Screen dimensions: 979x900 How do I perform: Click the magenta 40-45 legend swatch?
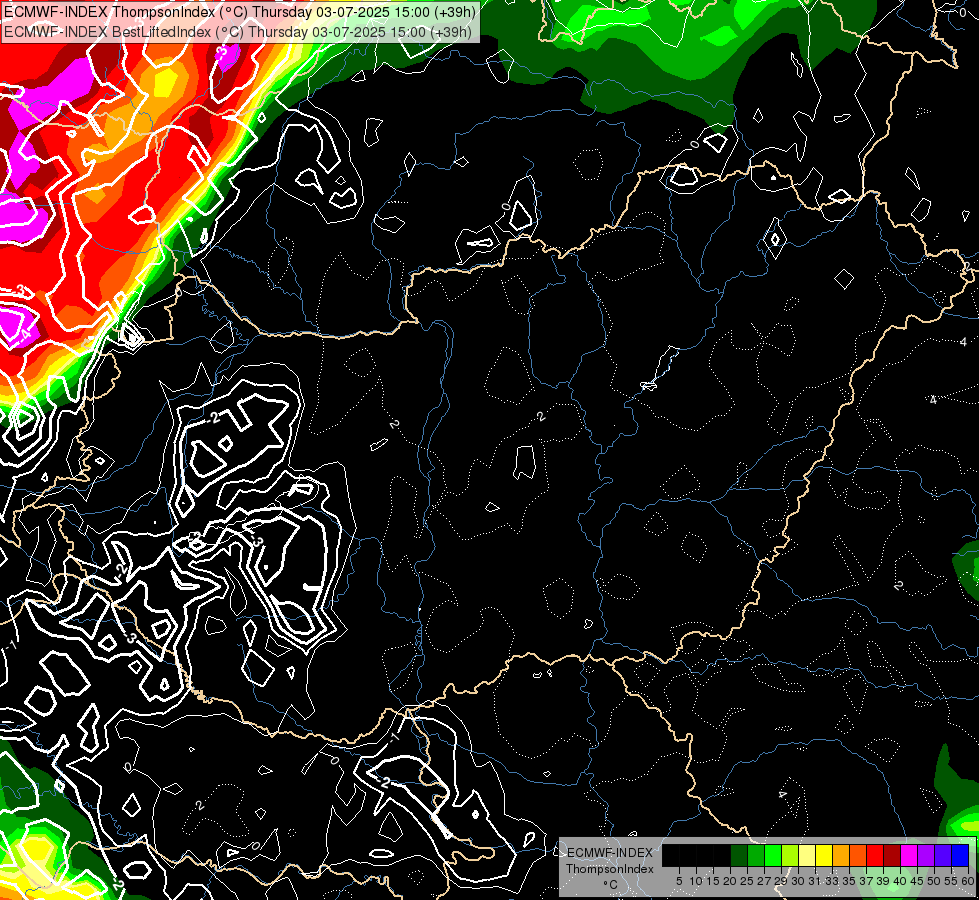tap(910, 855)
